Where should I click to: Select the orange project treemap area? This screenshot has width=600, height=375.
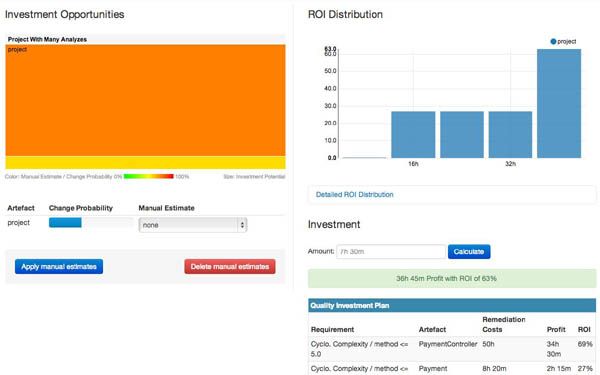point(145,100)
